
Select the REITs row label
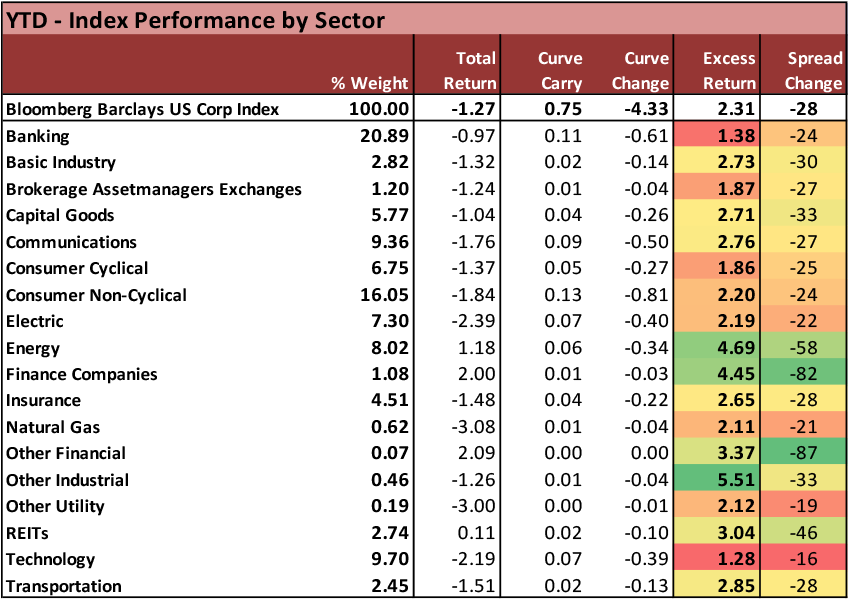29,533
